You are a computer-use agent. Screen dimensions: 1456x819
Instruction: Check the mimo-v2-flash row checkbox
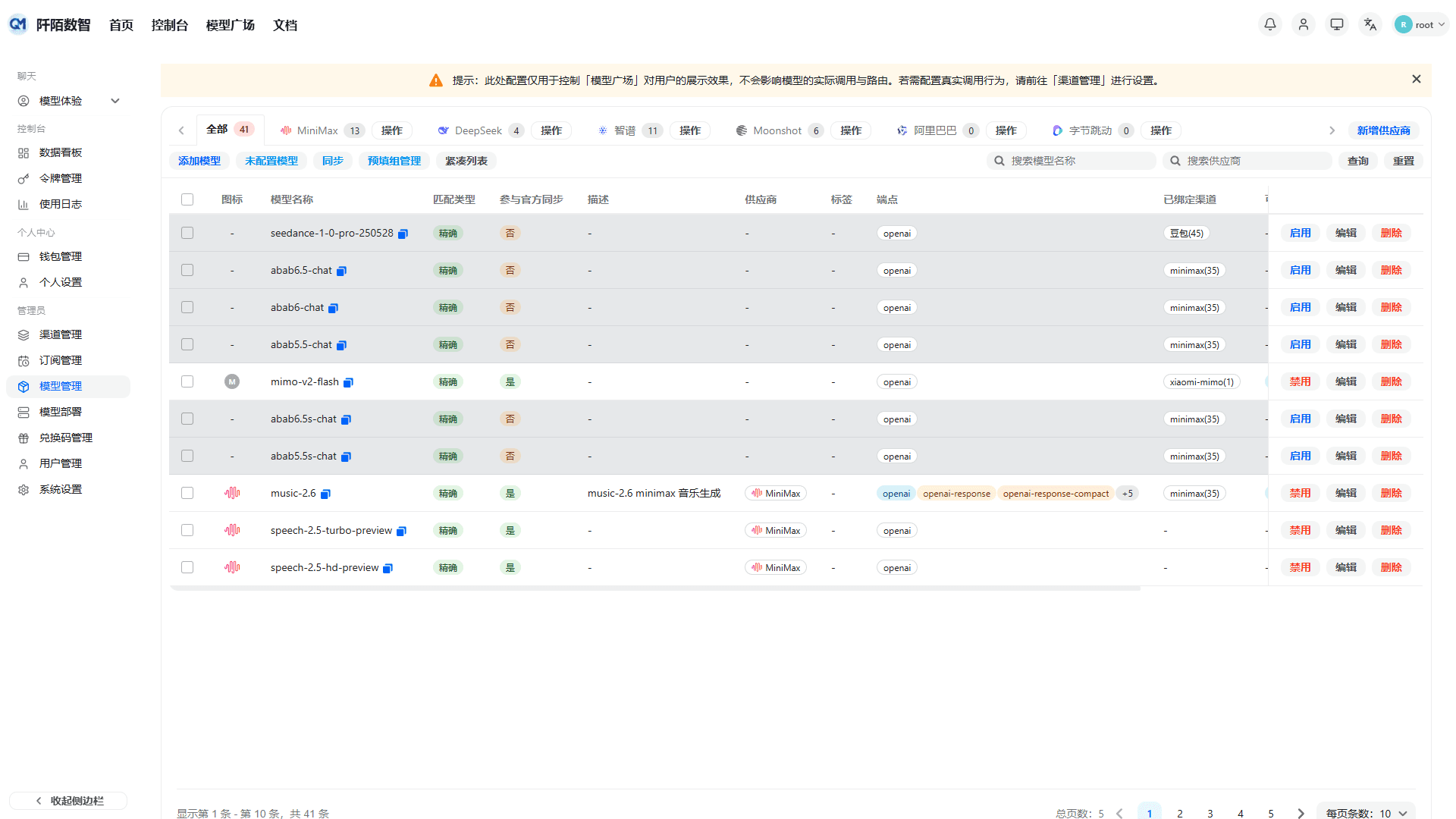(187, 381)
